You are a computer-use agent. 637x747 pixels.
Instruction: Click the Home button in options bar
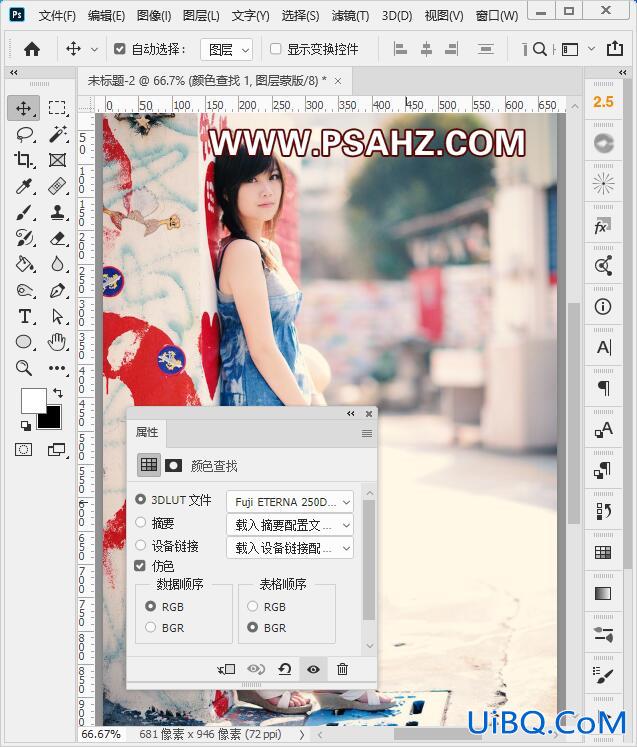[32, 49]
